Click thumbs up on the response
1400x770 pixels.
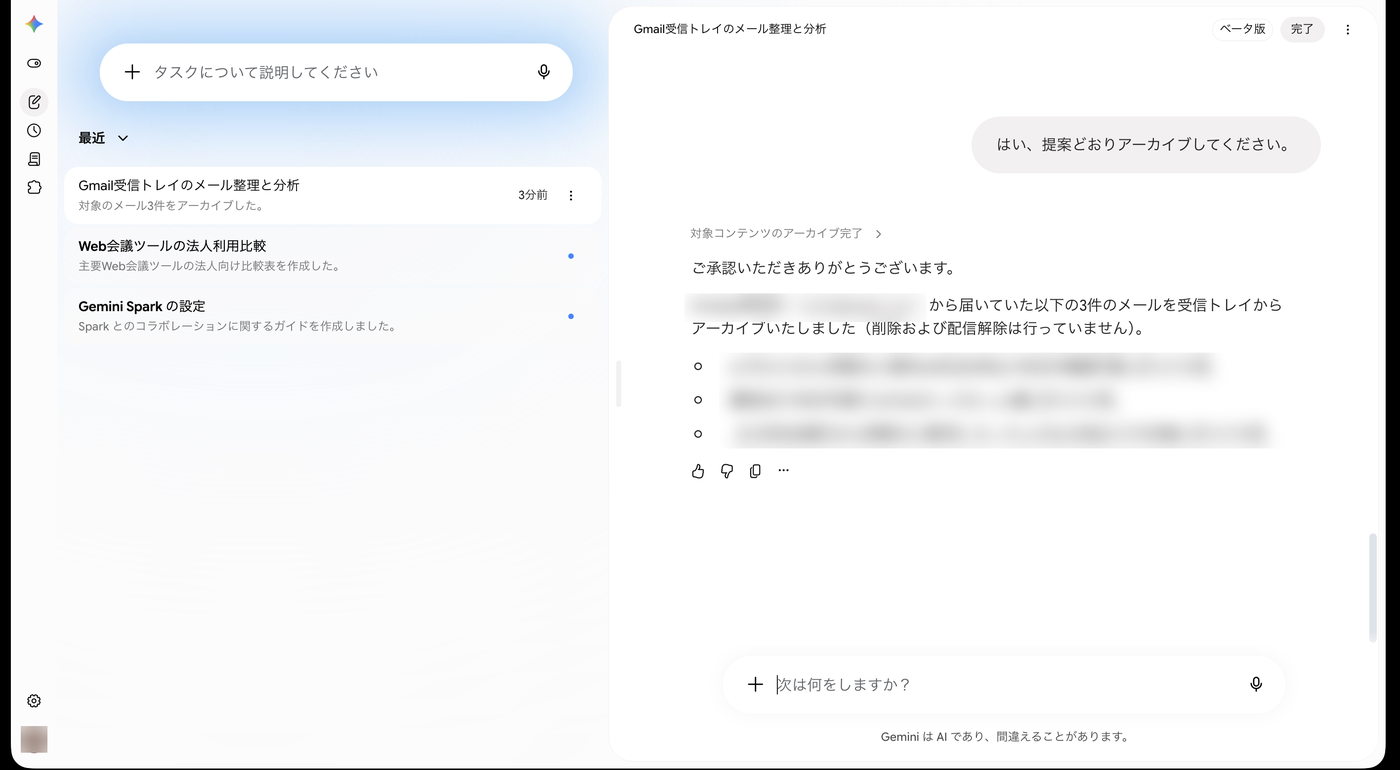(698, 471)
